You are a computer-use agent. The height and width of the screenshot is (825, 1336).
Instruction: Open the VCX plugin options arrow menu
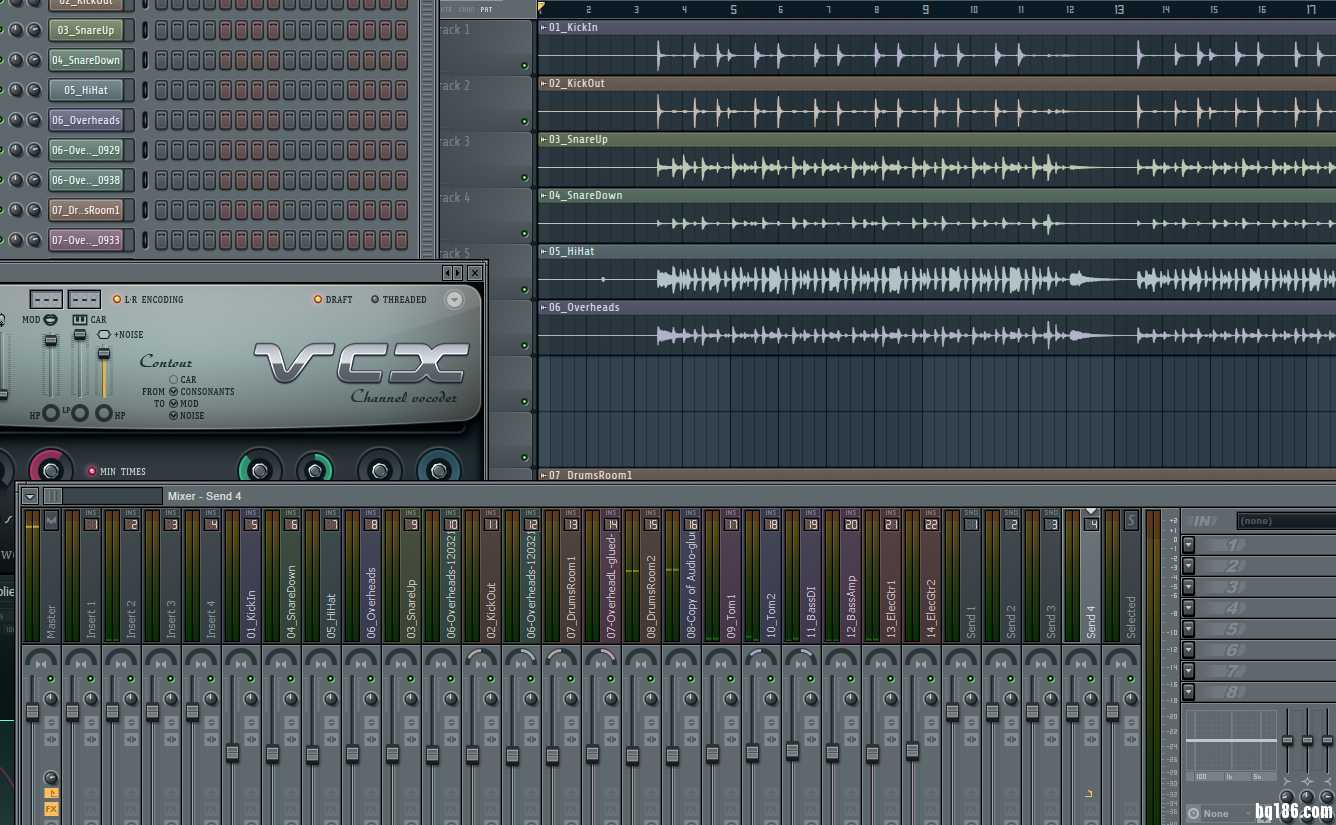point(455,299)
